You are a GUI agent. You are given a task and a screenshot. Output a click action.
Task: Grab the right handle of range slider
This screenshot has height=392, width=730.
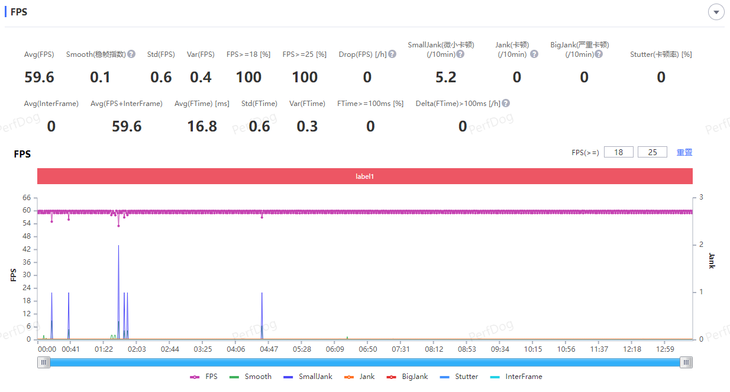coord(686,362)
